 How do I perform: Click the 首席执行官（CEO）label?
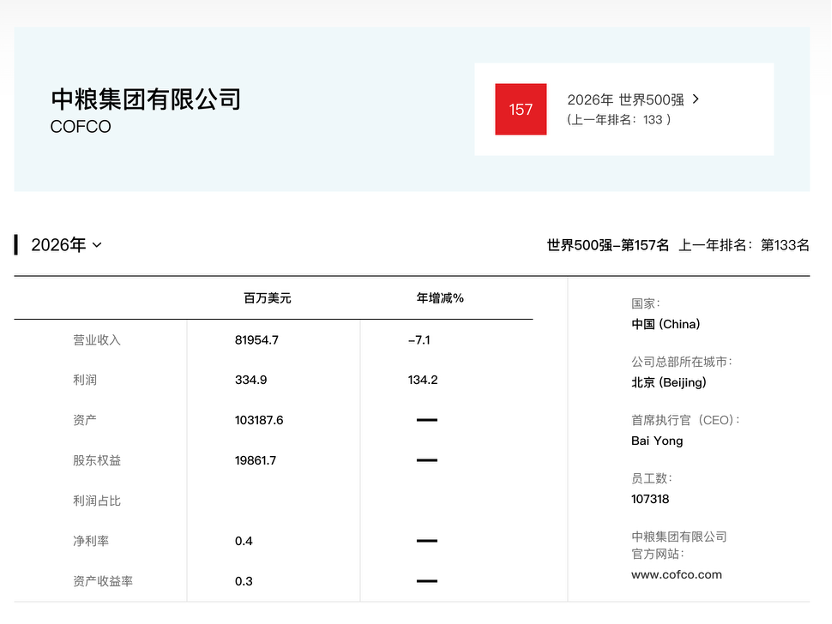685,420
